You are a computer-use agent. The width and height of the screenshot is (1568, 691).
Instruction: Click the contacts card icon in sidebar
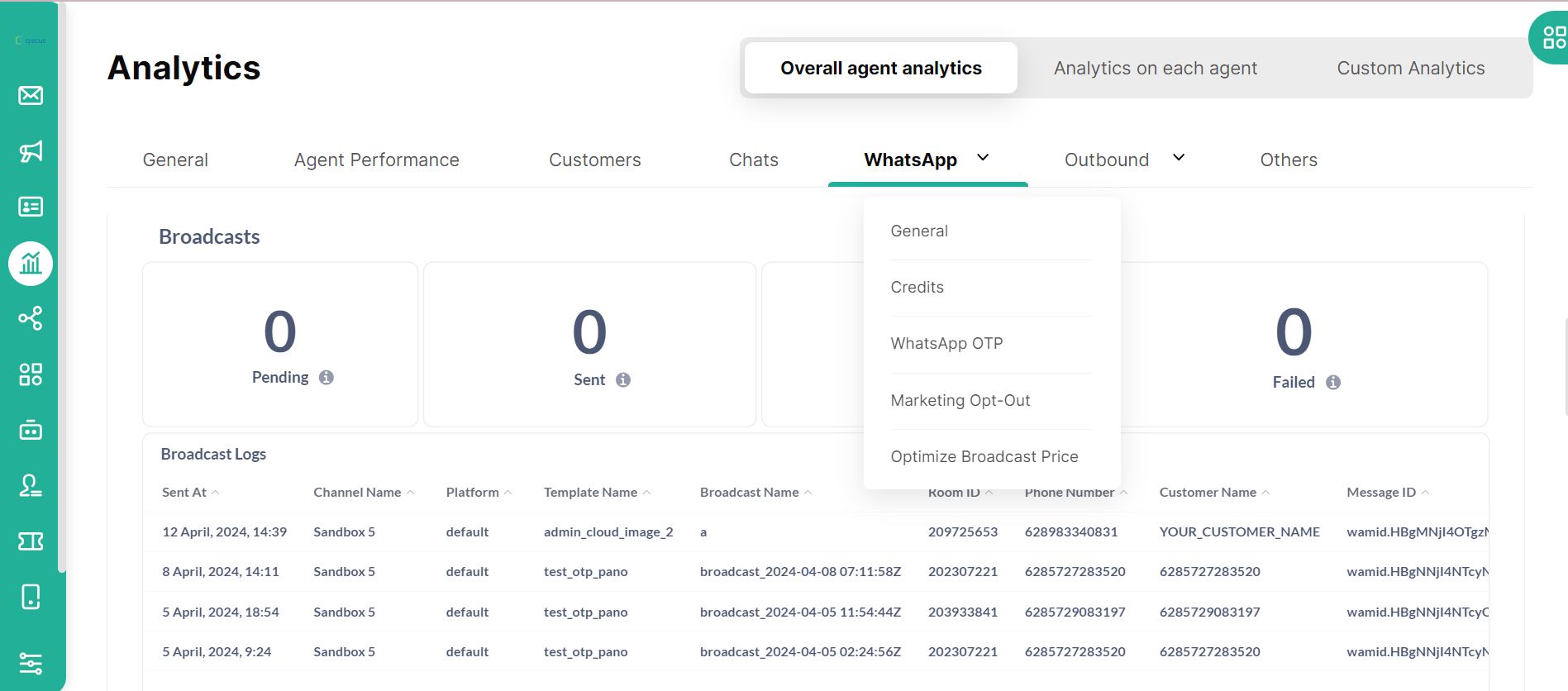pos(31,207)
